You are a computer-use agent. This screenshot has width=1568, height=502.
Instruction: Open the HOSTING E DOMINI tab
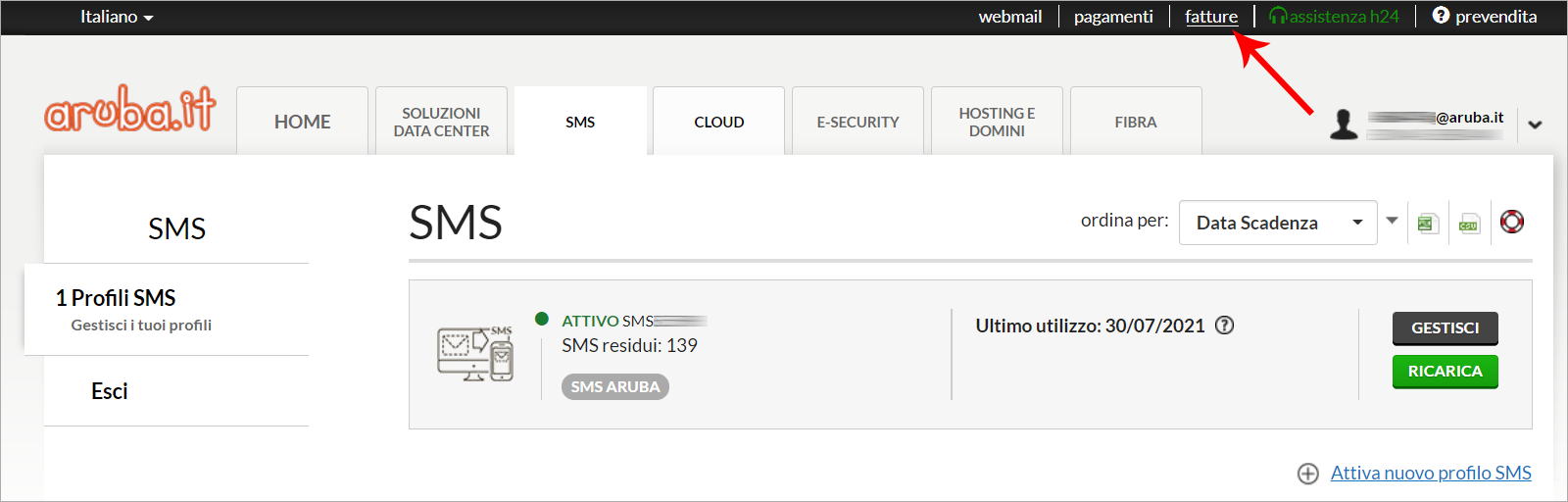(997, 122)
